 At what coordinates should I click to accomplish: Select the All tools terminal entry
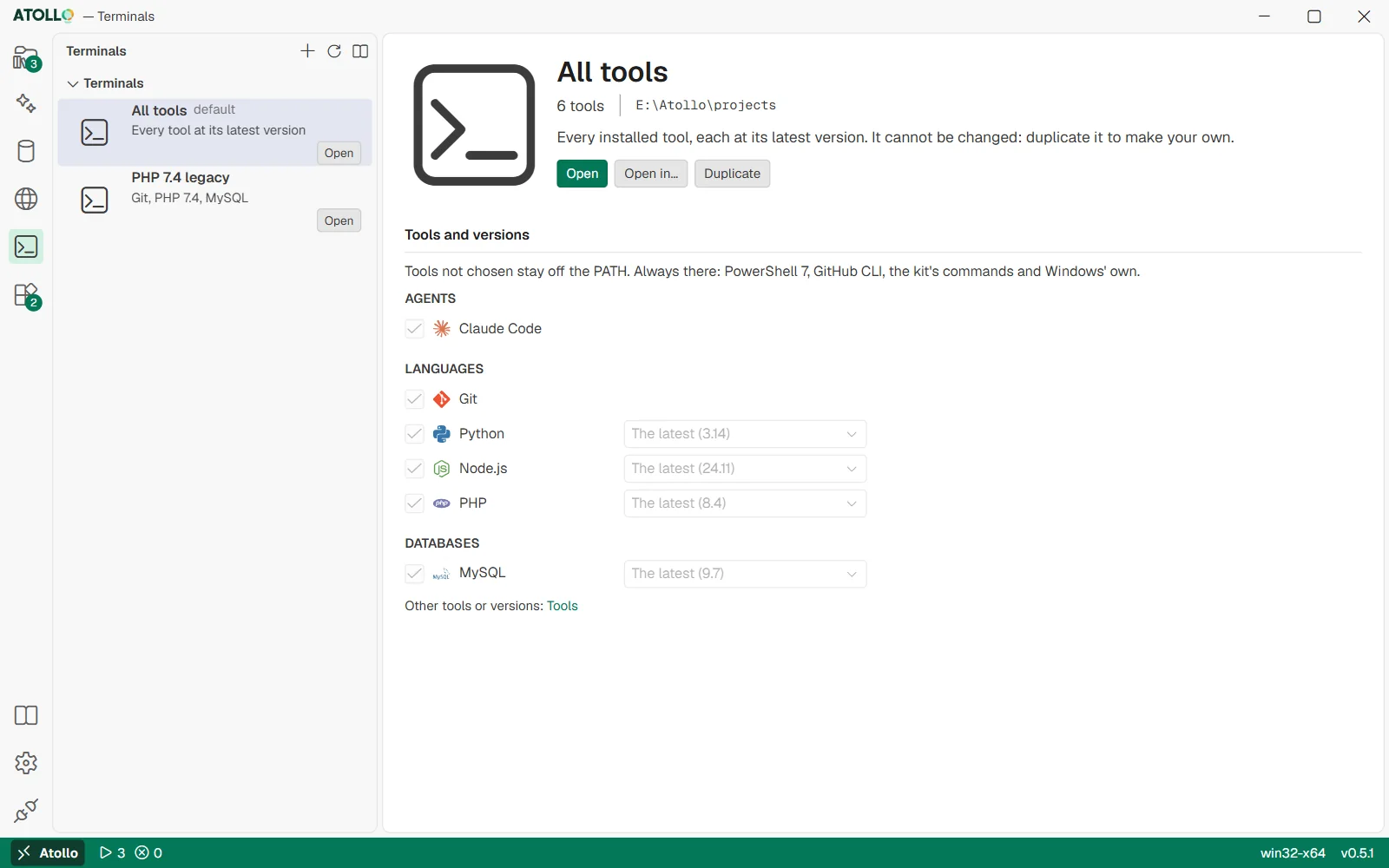pyautogui.click(x=214, y=132)
